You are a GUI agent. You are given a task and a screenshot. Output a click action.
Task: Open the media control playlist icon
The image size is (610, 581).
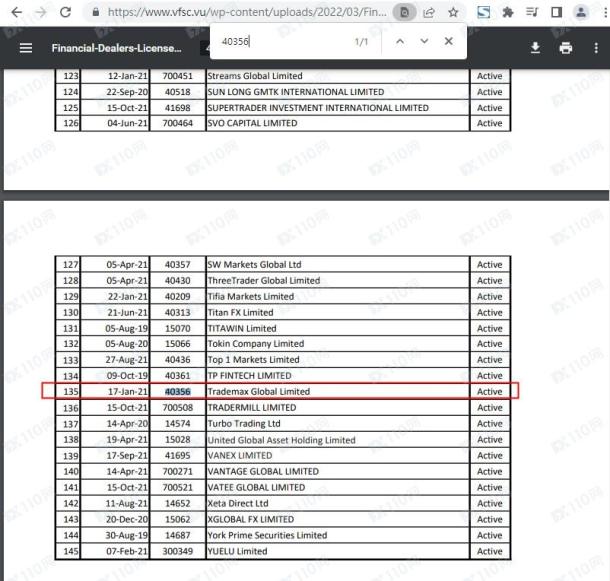tap(532, 12)
